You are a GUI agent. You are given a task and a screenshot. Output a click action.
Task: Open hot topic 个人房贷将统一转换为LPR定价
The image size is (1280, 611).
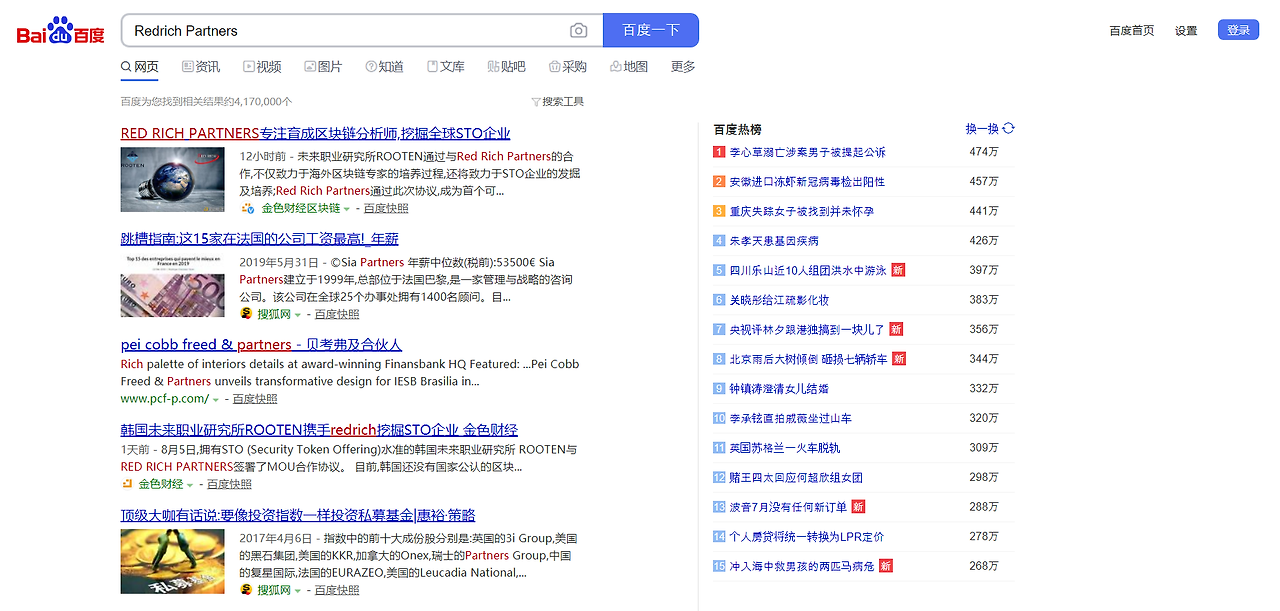(807, 537)
